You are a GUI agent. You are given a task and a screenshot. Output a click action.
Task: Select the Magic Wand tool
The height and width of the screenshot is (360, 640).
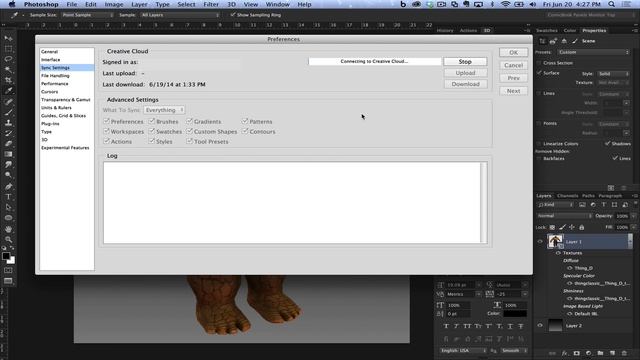coord(8,70)
